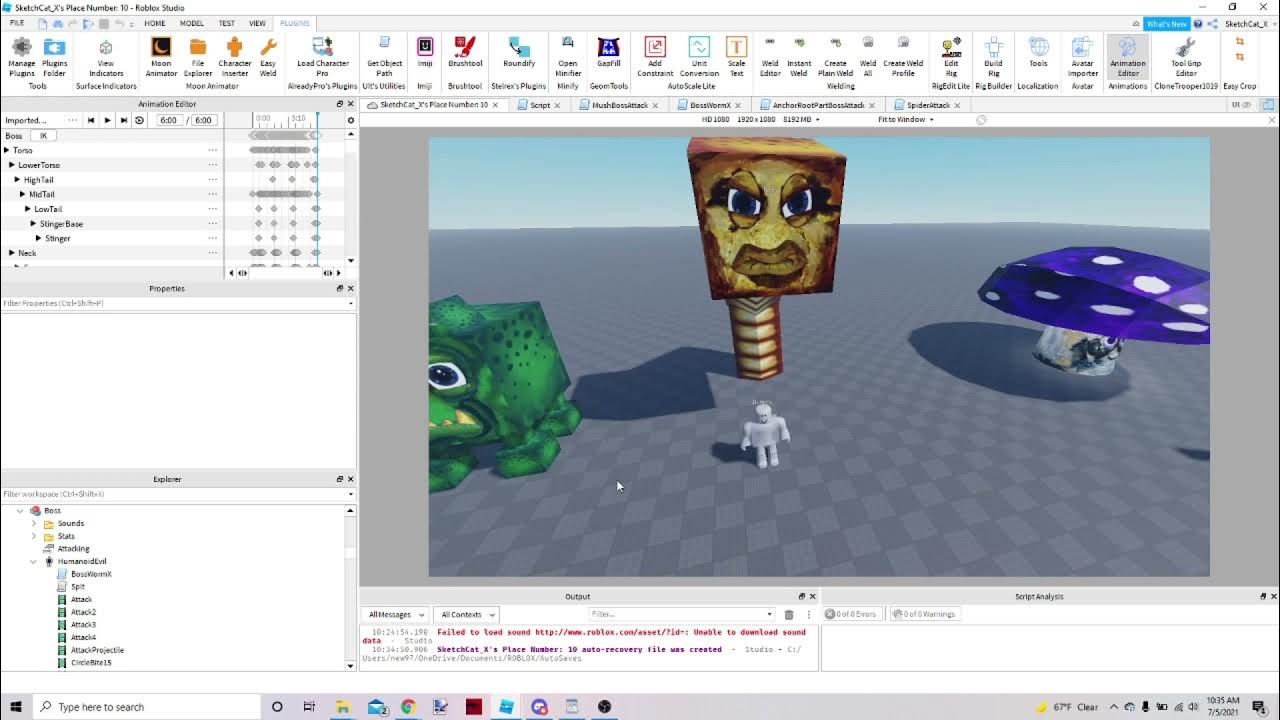Toggle the Animation Editor plugin
Image resolution: width=1280 pixels, height=720 pixels.
tap(1127, 57)
